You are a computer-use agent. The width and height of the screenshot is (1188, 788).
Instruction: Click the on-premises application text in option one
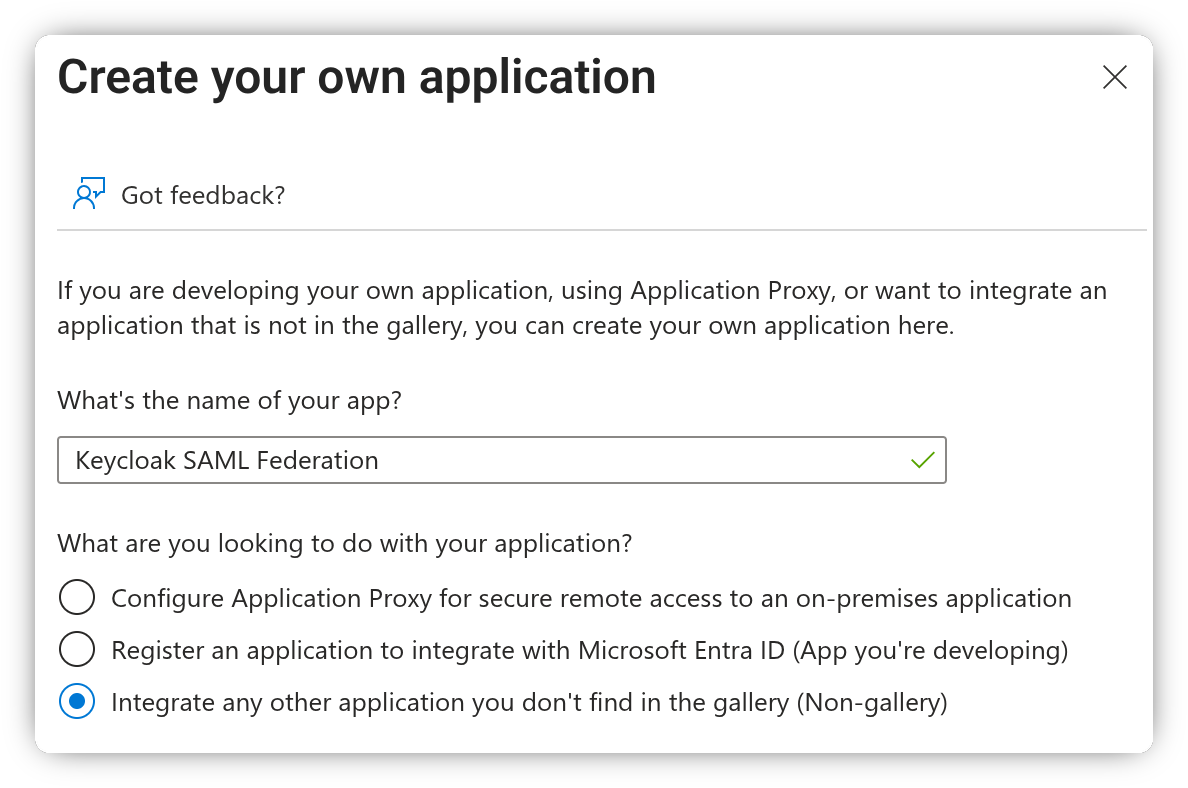933,598
